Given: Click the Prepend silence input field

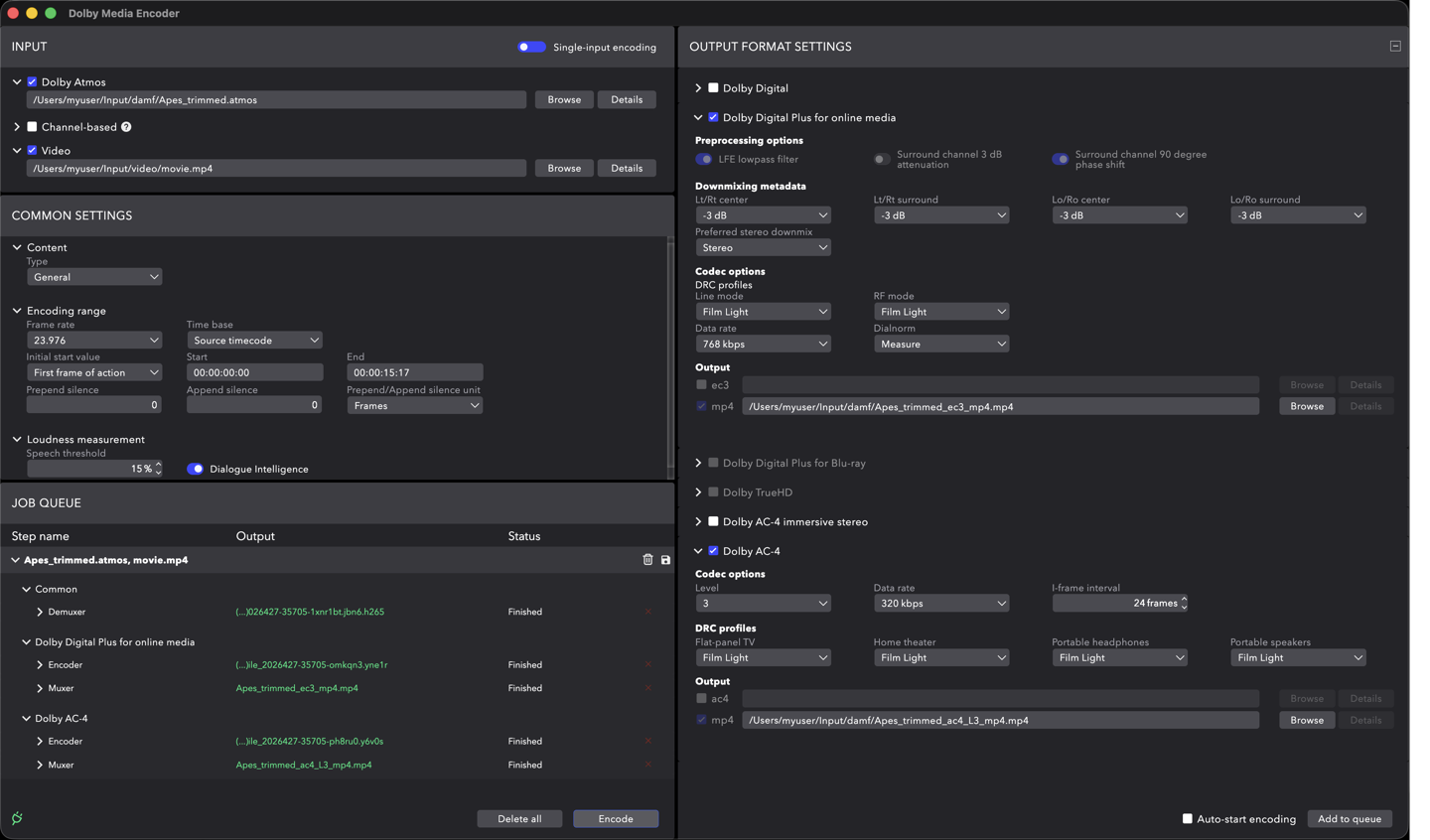Looking at the screenshot, I should 94,404.
